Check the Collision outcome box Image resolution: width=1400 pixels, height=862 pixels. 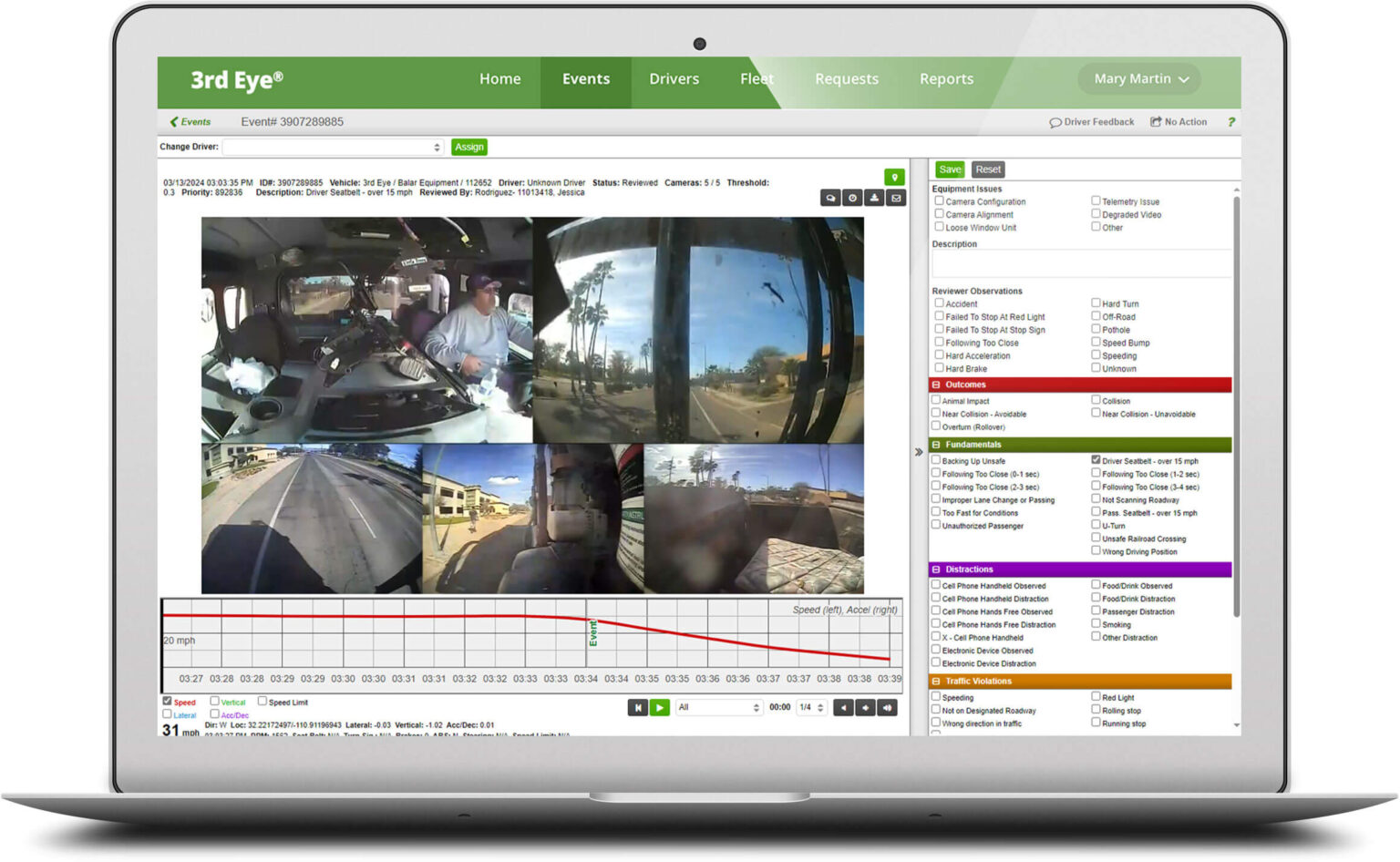[1096, 399]
